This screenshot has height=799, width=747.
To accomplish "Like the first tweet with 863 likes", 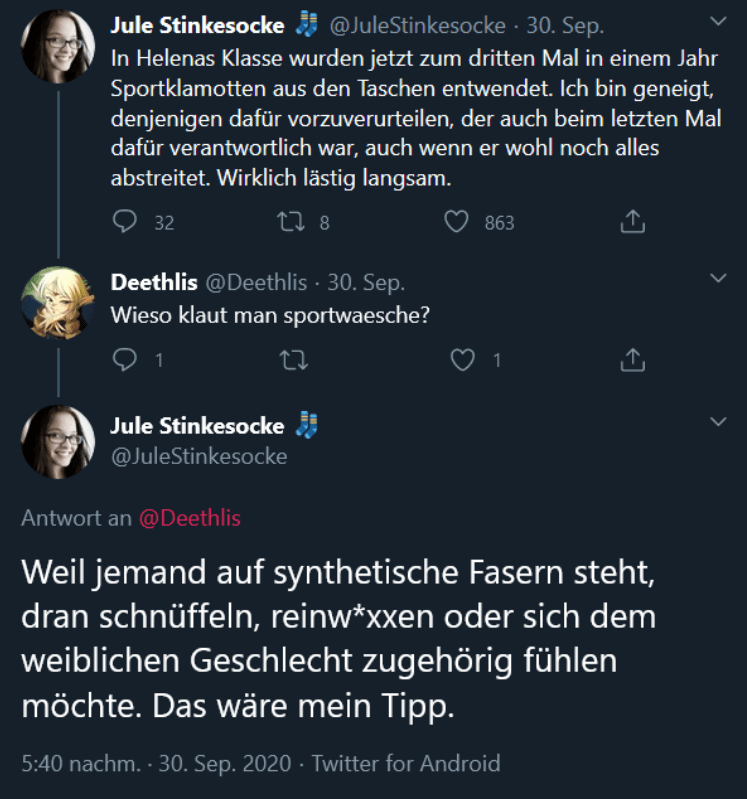I will [458, 222].
